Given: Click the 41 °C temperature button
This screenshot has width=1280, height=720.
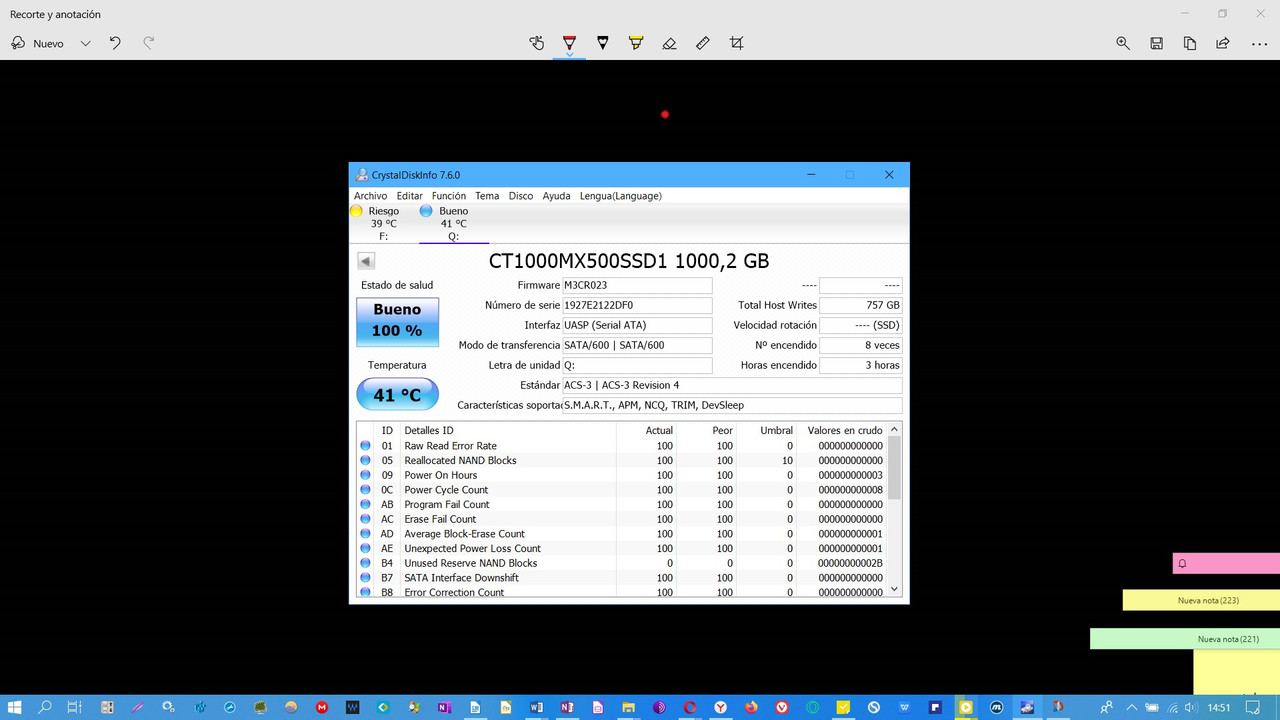Looking at the screenshot, I should (397, 395).
